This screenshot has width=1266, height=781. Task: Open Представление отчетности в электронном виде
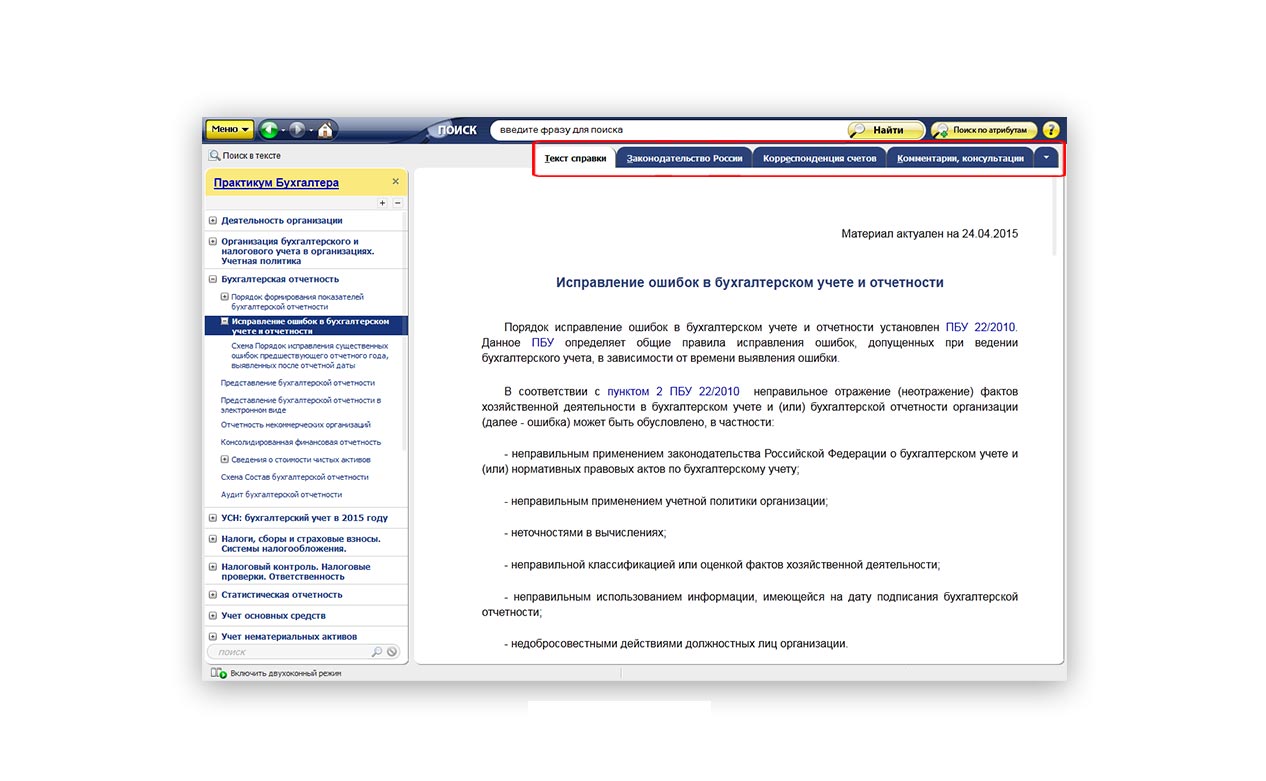coord(301,405)
